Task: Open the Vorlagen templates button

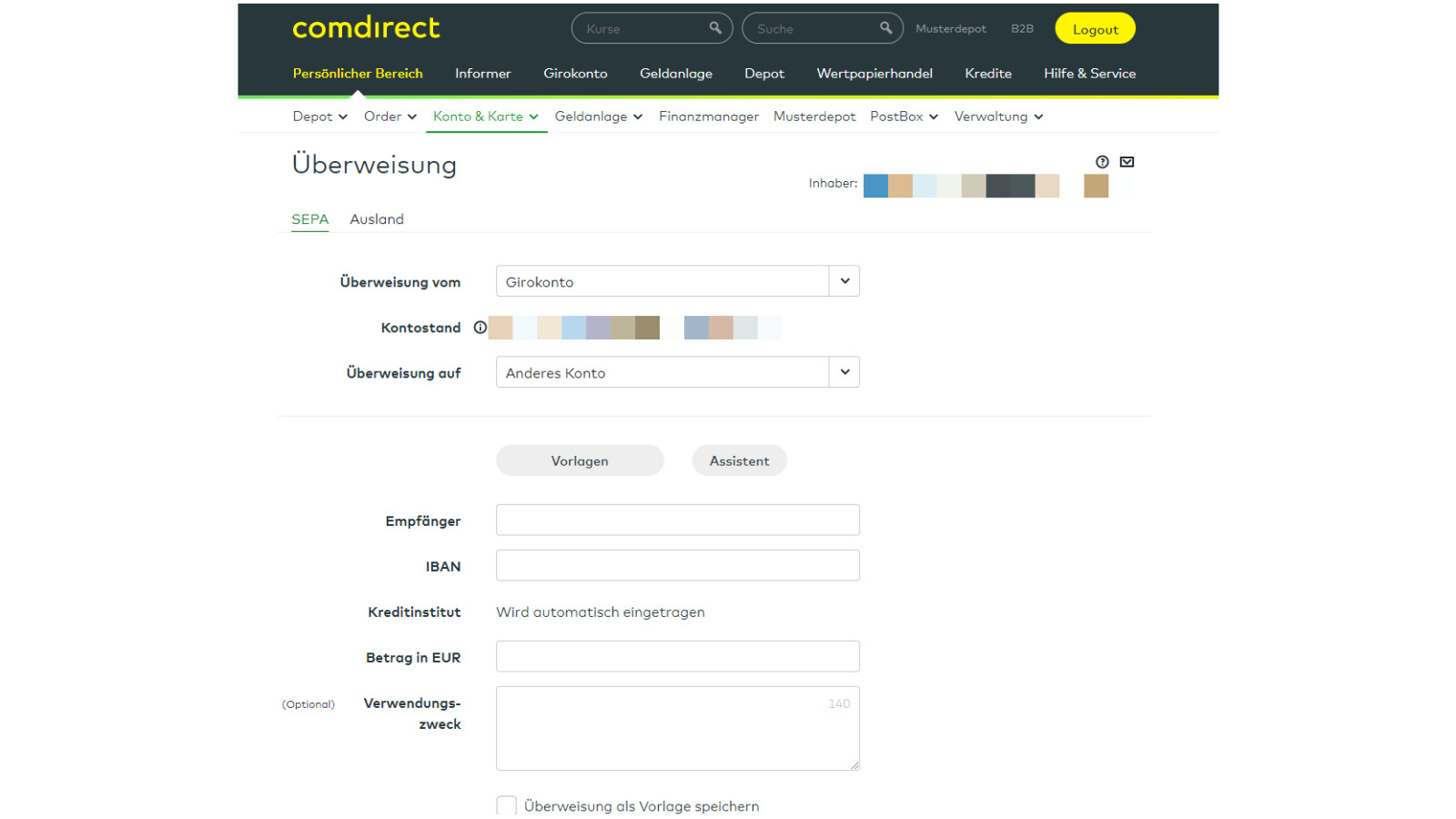Action: tap(579, 460)
